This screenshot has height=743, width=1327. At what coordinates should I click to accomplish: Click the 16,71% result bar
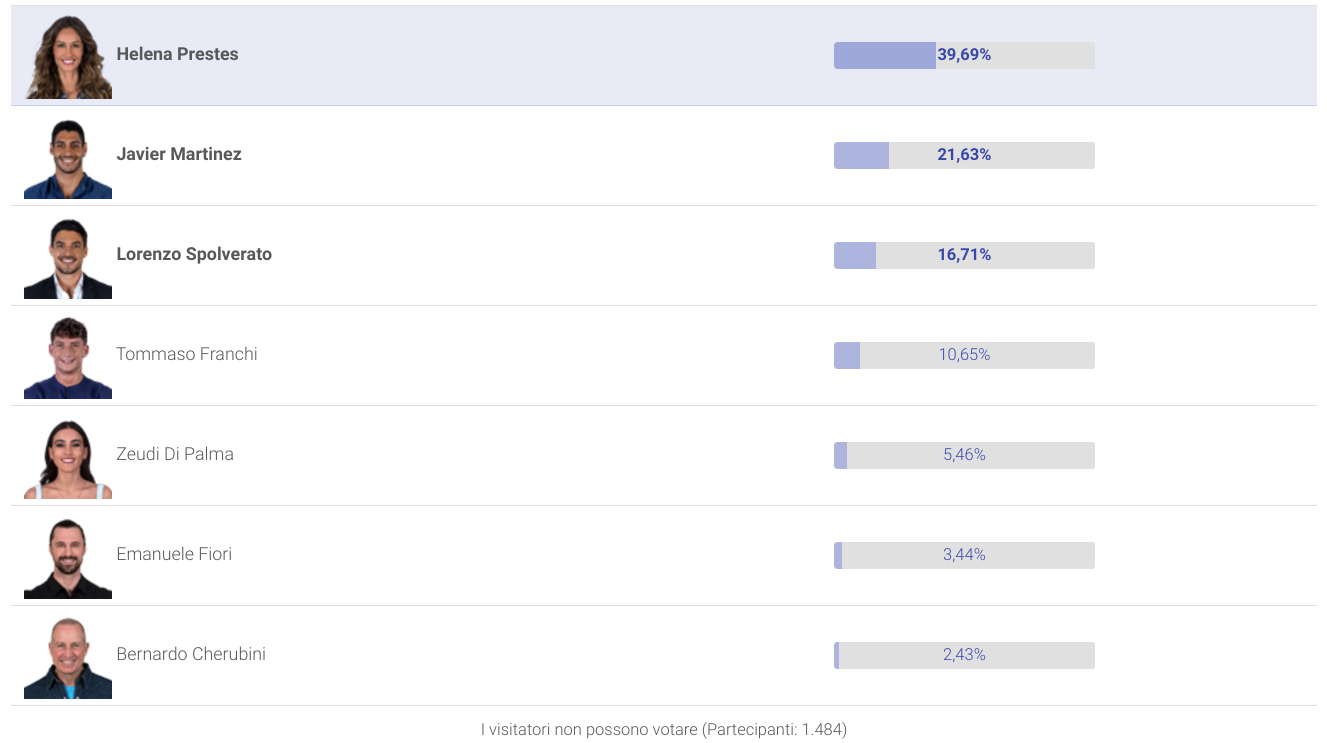coord(964,255)
